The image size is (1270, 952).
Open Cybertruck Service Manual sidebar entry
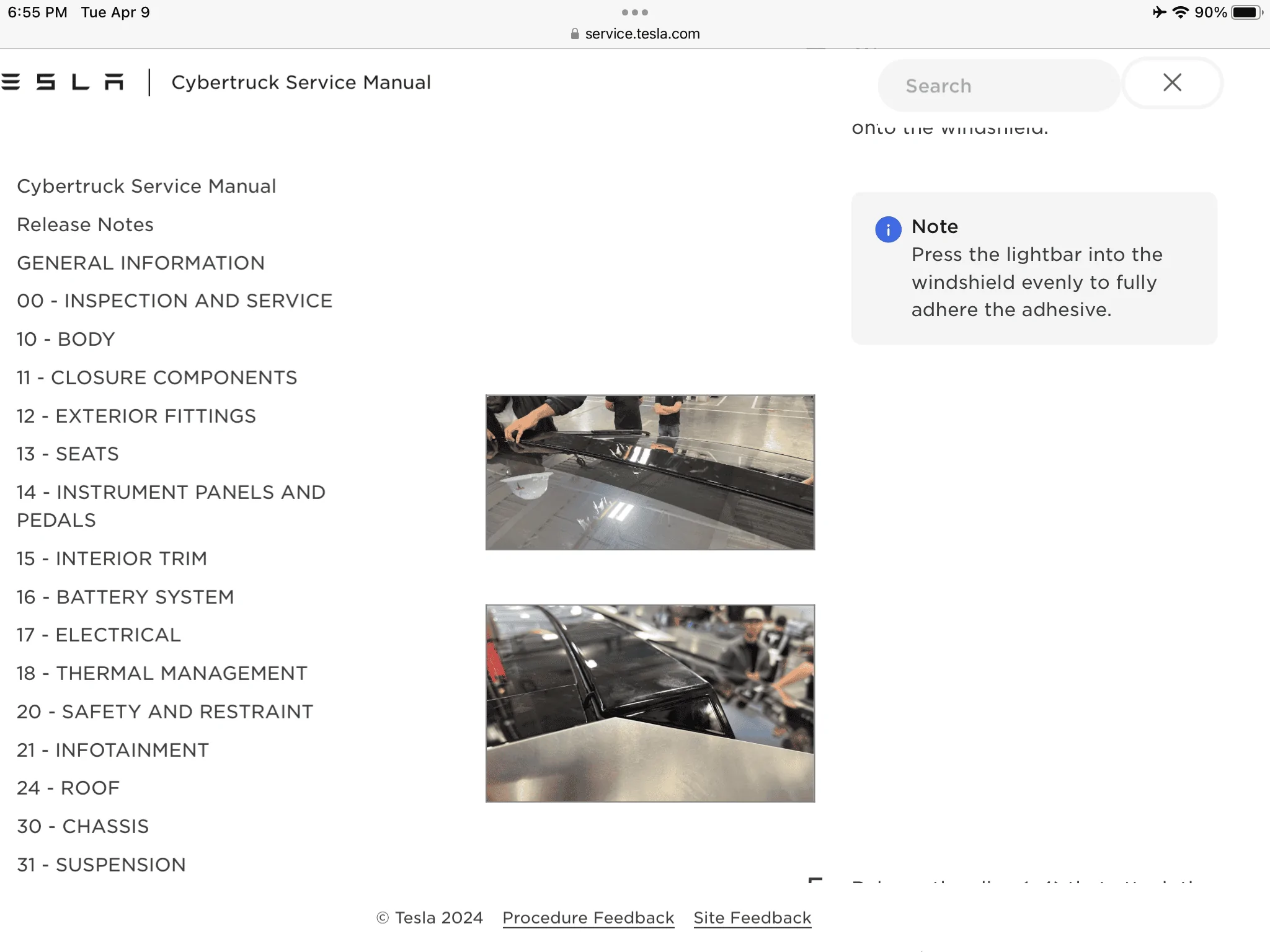[x=146, y=186]
